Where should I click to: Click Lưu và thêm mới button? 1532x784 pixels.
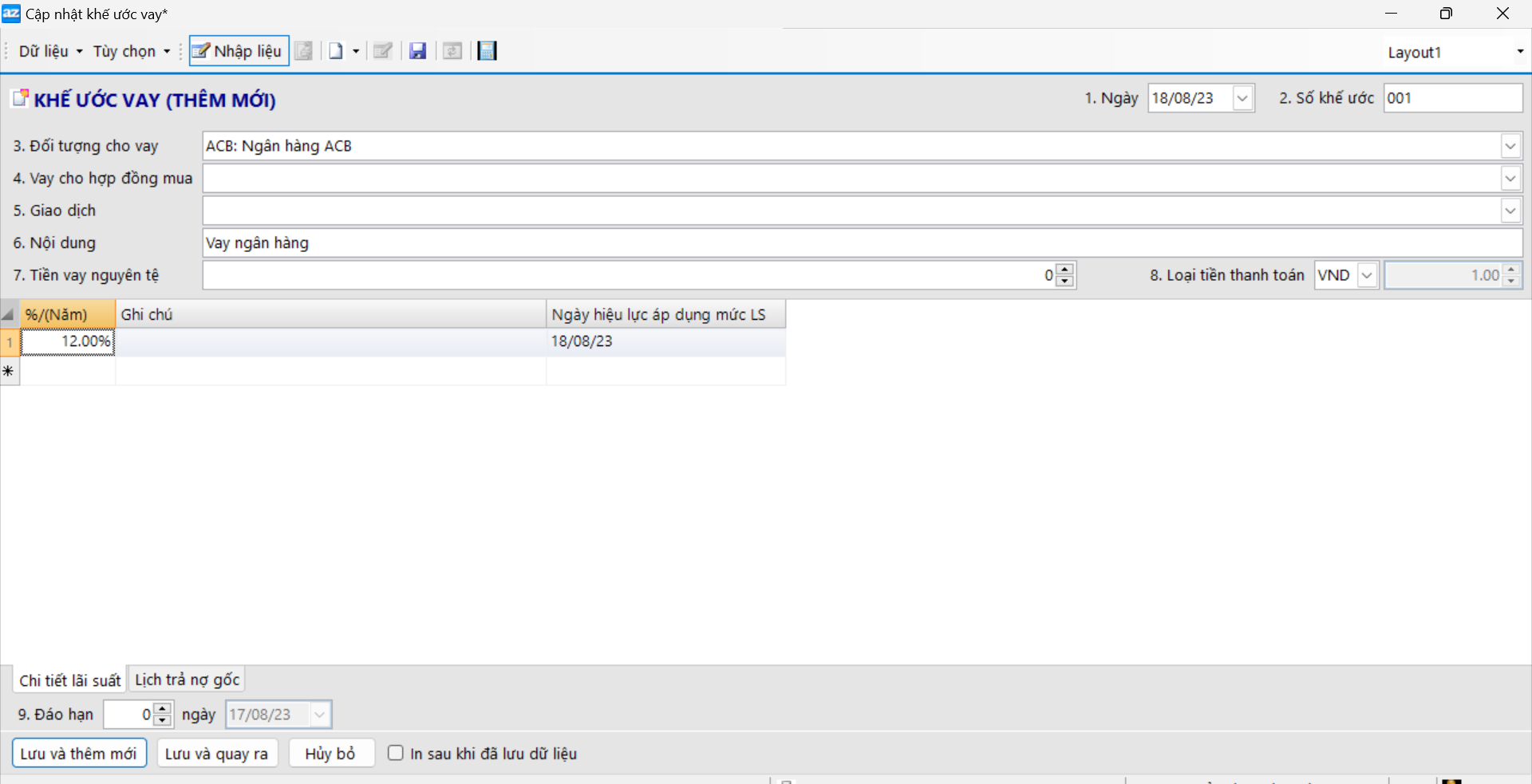pyautogui.click(x=79, y=753)
